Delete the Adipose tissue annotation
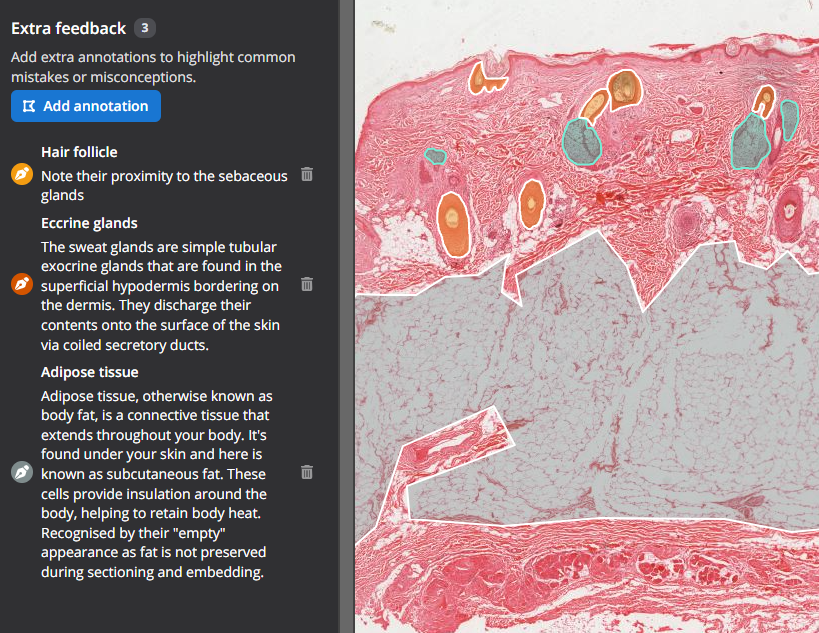Viewport: 819px width, 633px height. pyautogui.click(x=307, y=472)
